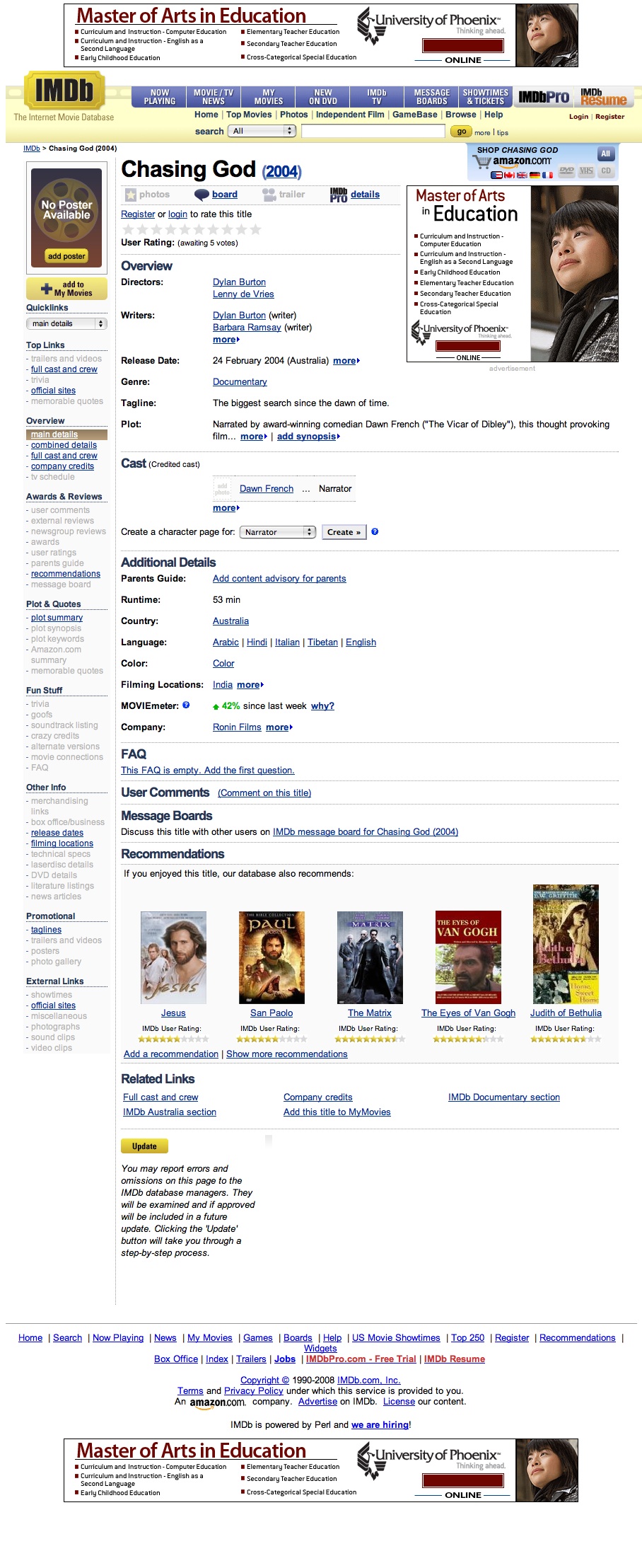The width and height of the screenshot is (642, 1568).
Task: Click the IMDbPro details icon
Action: (339, 195)
